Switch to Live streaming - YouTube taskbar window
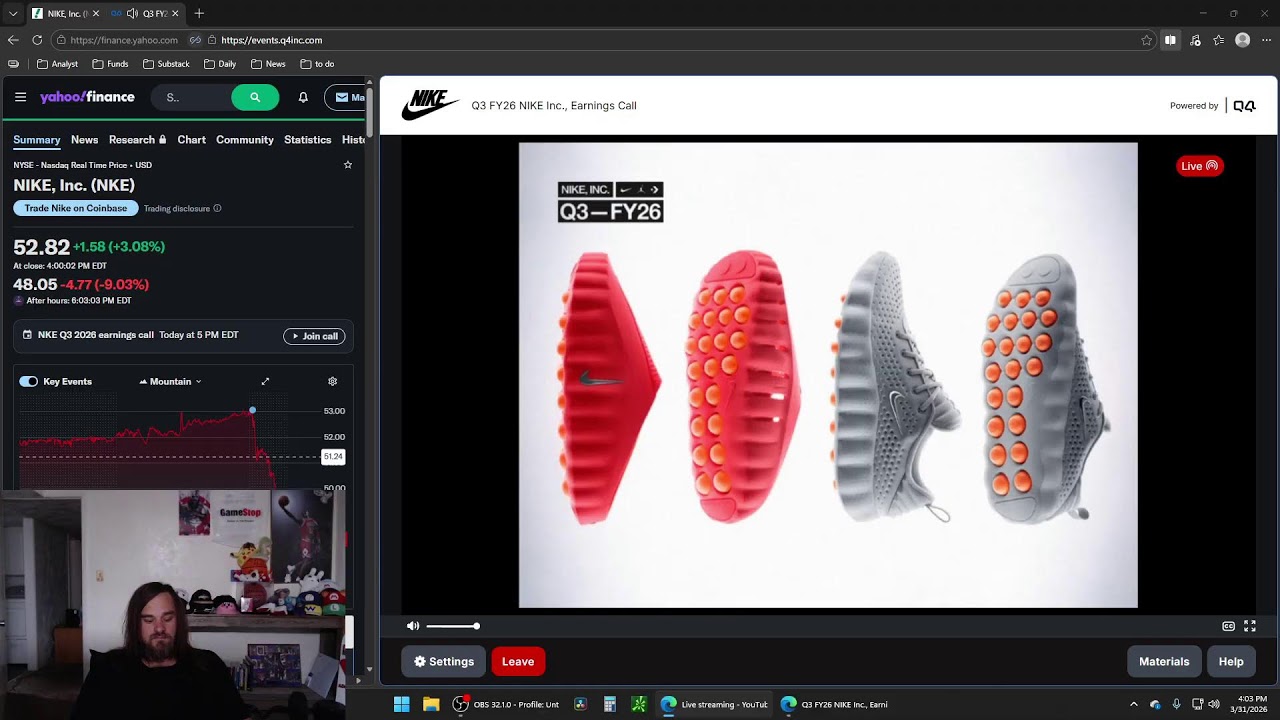The width and height of the screenshot is (1280, 720). (x=714, y=704)
